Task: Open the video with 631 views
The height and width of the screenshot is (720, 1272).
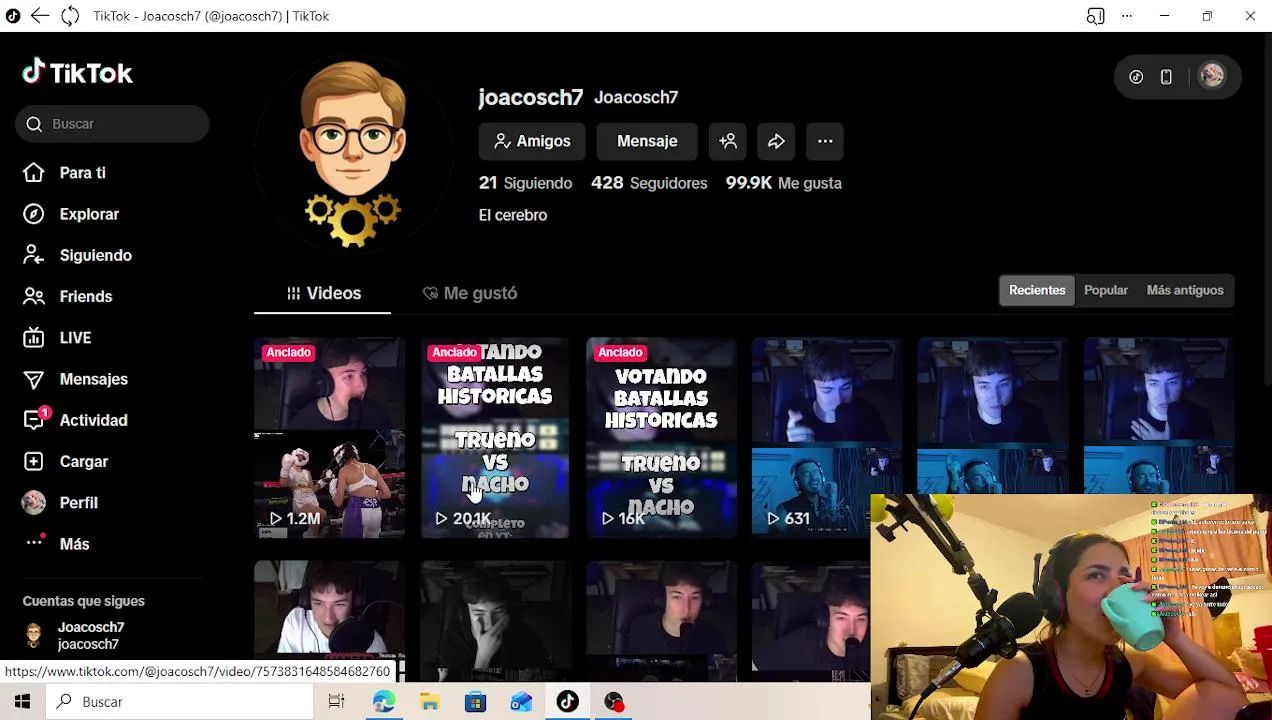Action: tap(826, 438)
